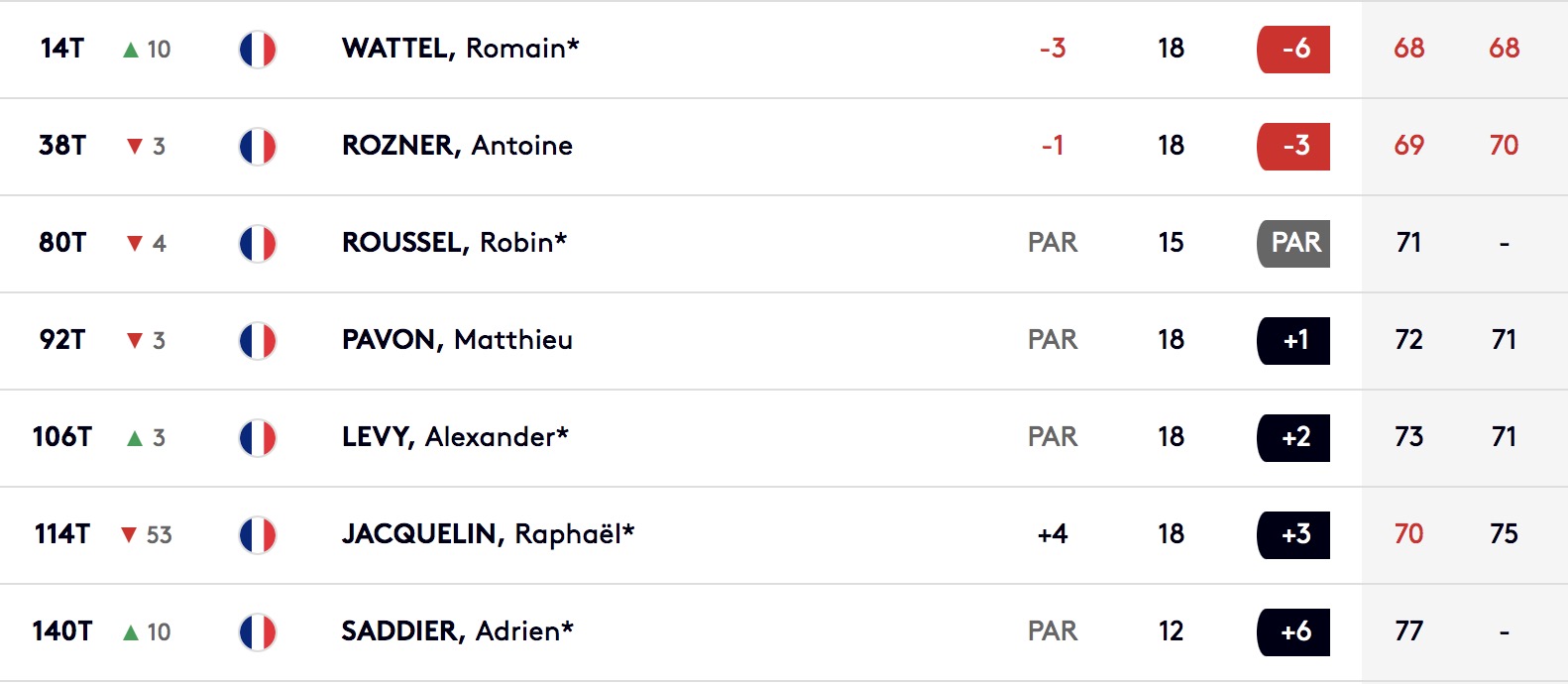
Task: Click the French flag beside SADDIER, Adrien
Action: coord(257,632)
